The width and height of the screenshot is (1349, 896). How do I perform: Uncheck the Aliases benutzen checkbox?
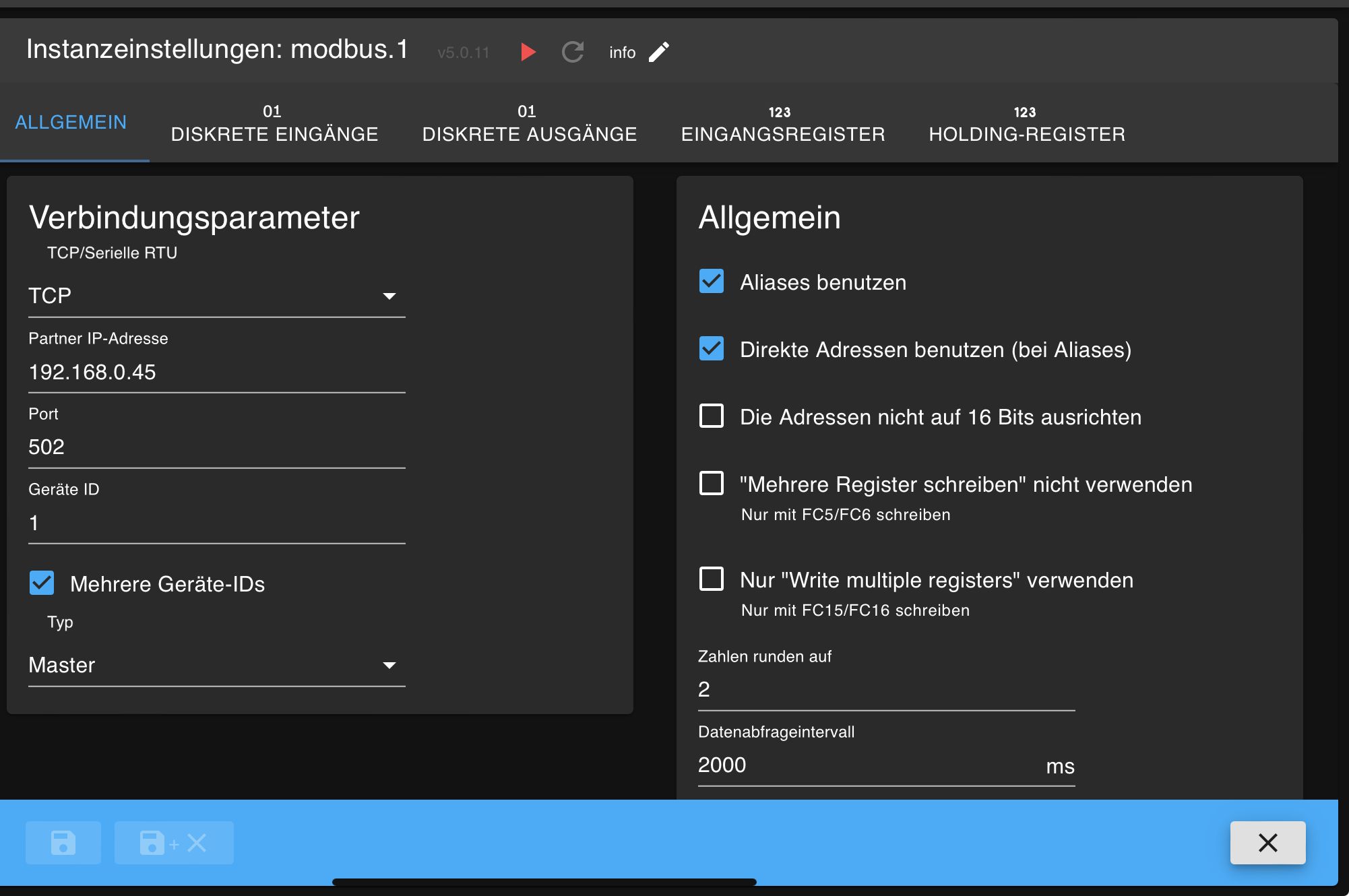pos(712,282)
